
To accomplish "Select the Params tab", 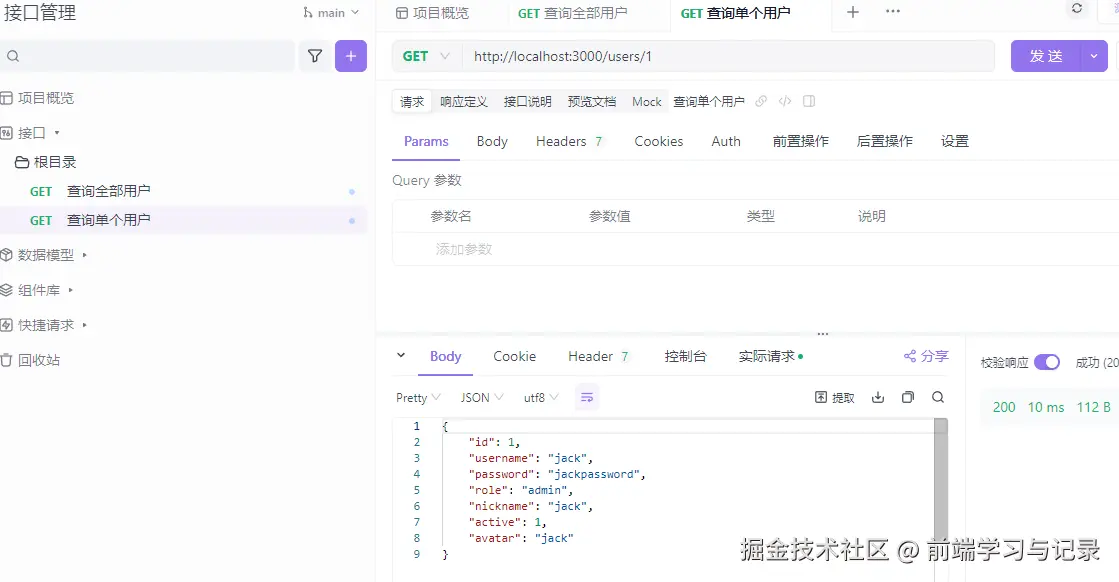I will [426, 141].
